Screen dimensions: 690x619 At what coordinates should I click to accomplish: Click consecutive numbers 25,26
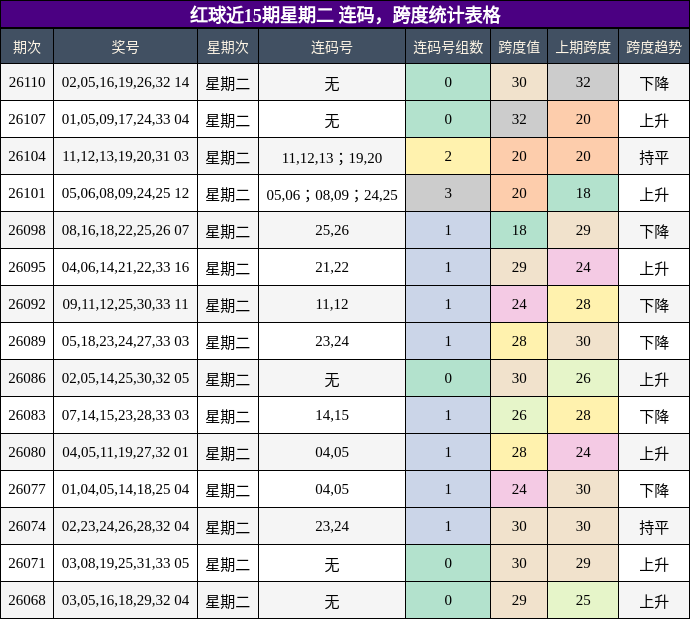click(x=332, y=230)
